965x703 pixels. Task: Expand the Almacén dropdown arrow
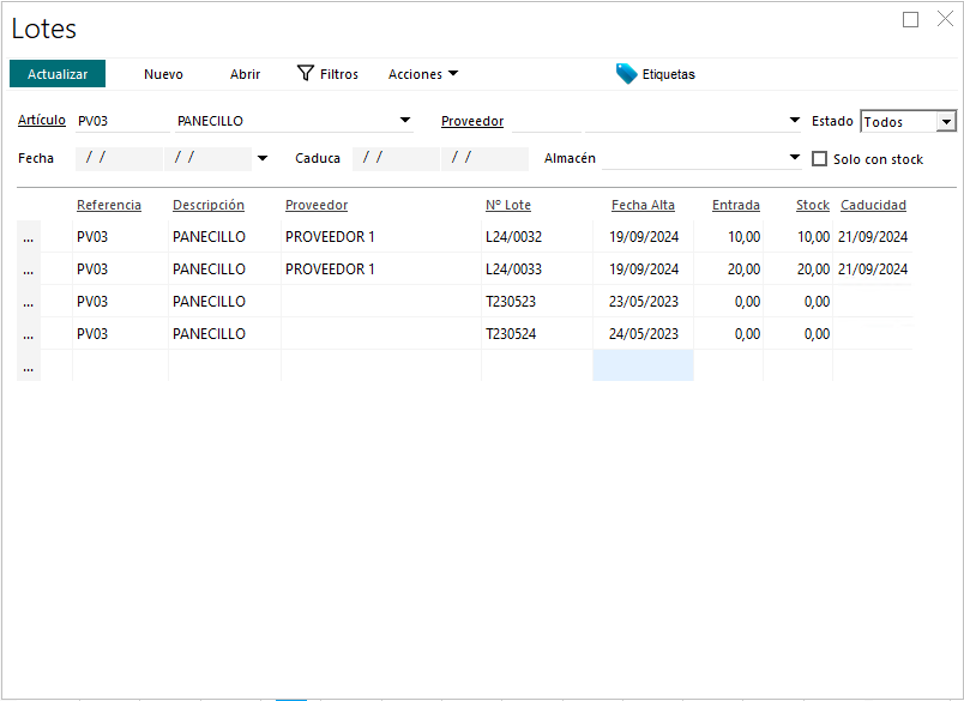pos(795,158)
